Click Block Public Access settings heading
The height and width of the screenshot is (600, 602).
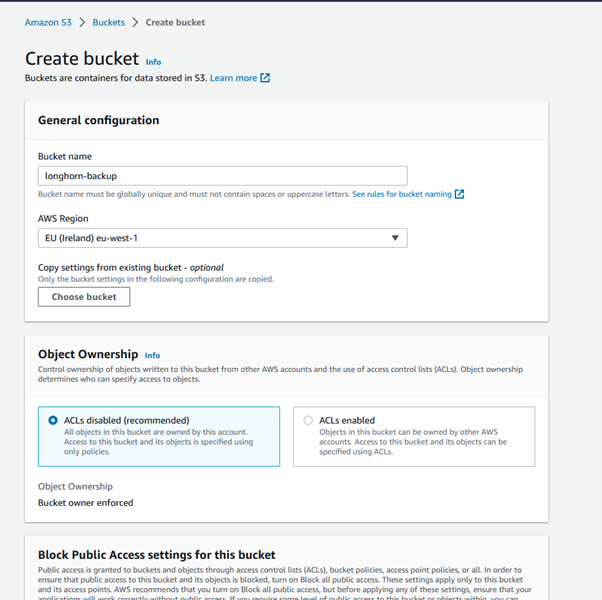tap(157, 555)
